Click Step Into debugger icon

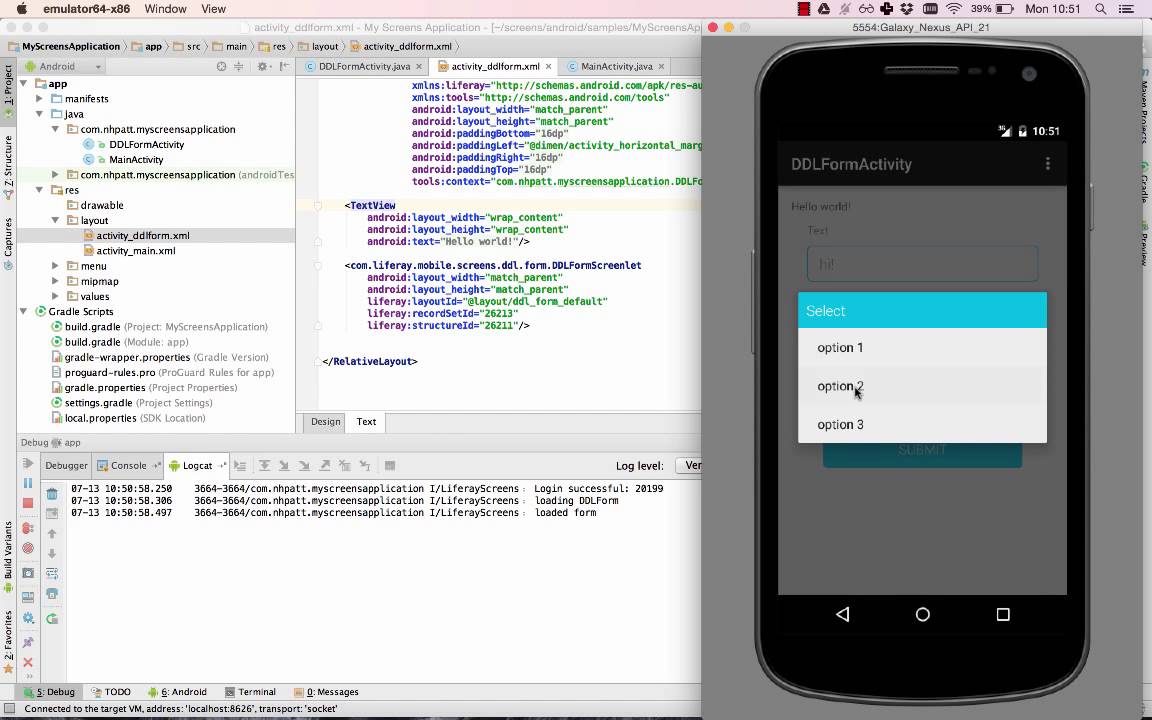click(284, 466)
